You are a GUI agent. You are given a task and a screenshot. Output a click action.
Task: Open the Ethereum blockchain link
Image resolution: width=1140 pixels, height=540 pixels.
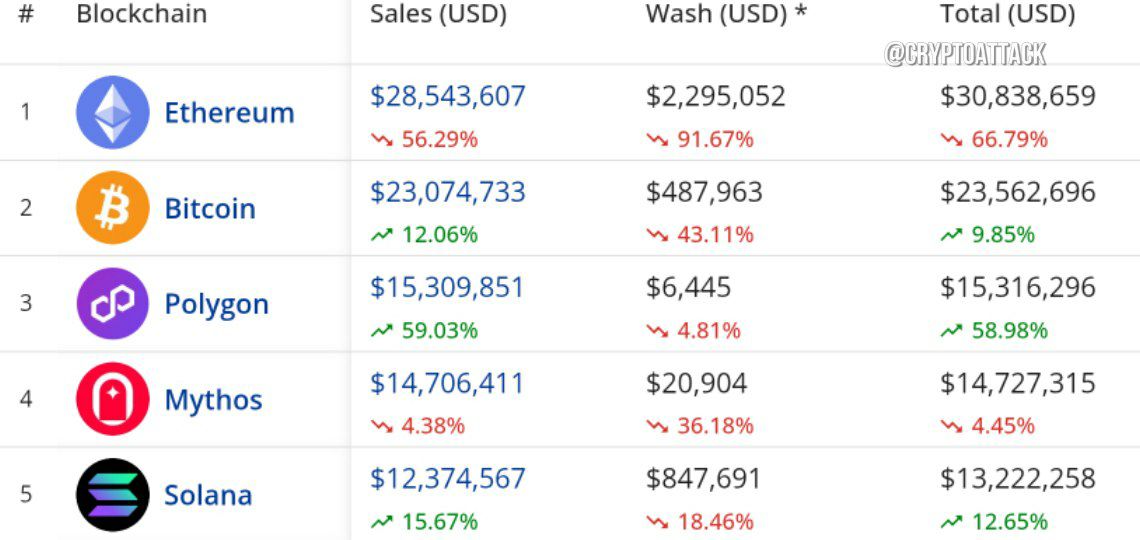pos(229,113)
